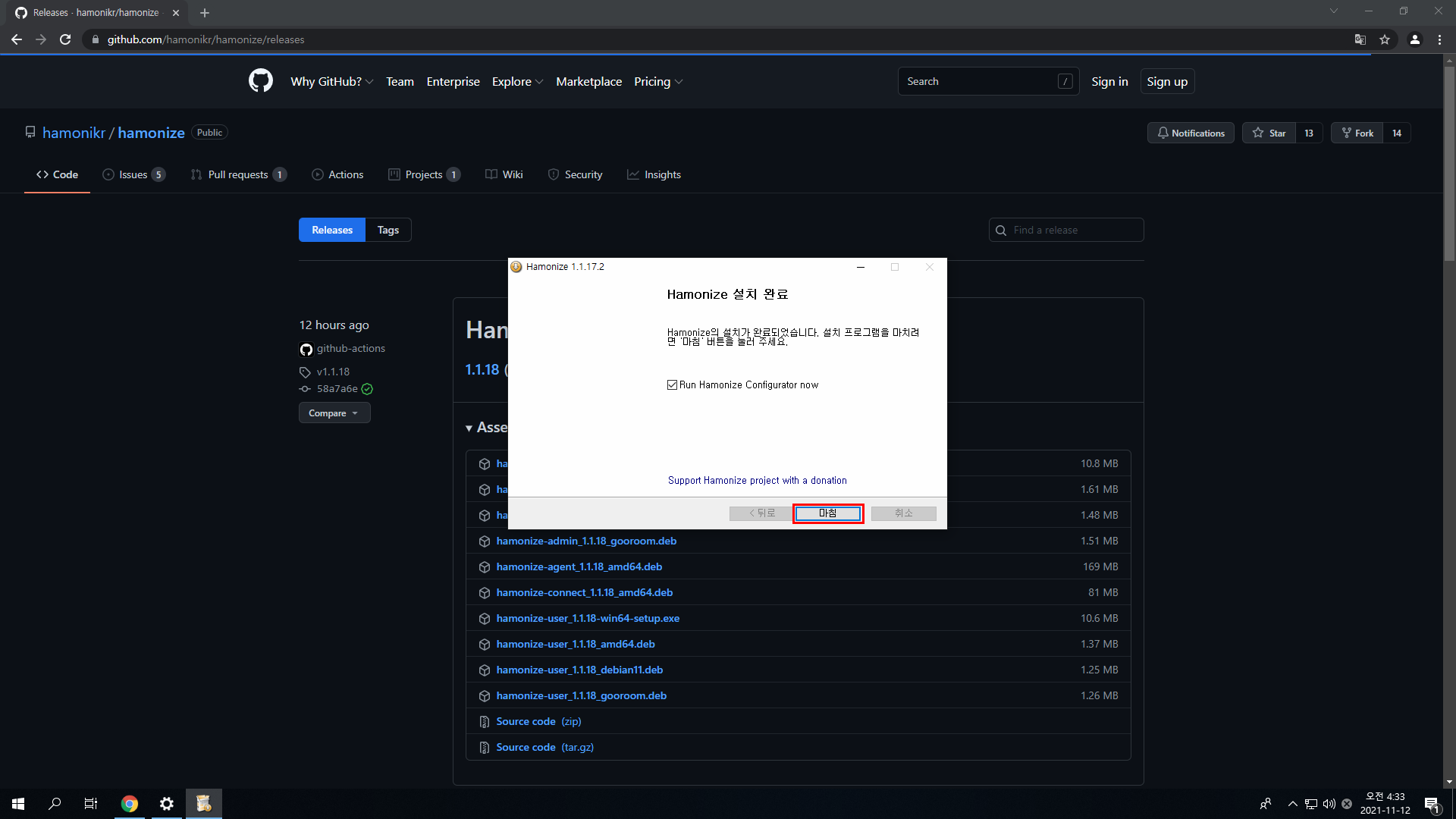Open the Team nav link
Screen dimensions: 1456x819
400,81
